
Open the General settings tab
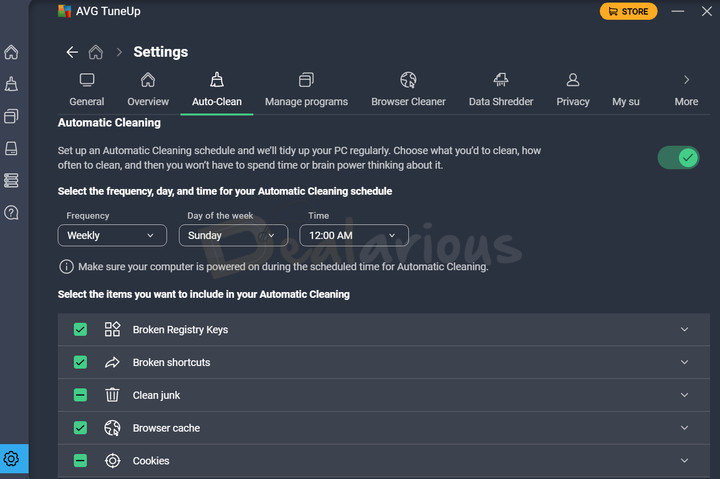coord(86,90)
